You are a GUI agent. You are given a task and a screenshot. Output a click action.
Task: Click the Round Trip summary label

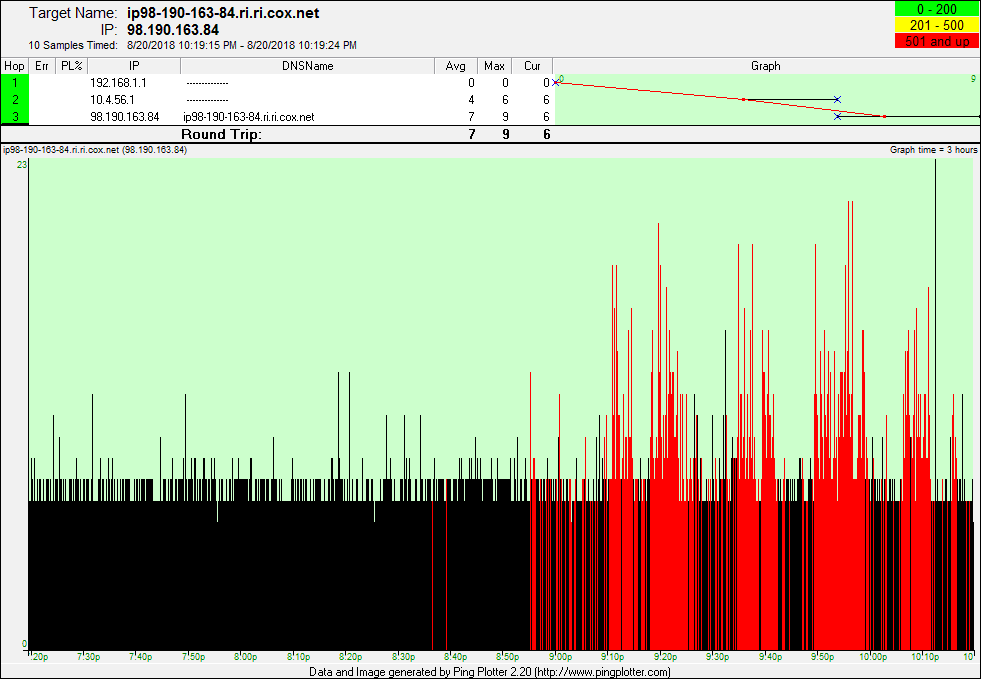point(221,134)
